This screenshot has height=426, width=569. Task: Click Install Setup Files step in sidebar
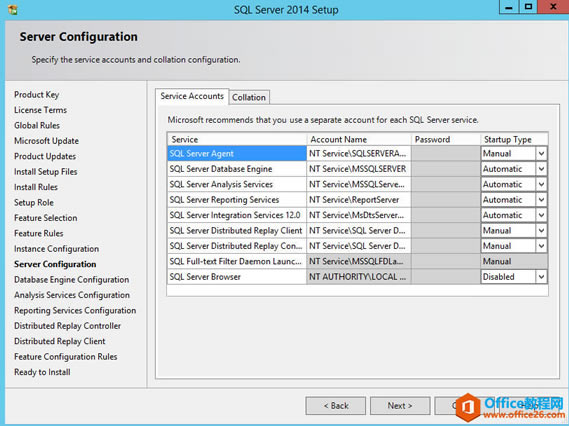45,172
